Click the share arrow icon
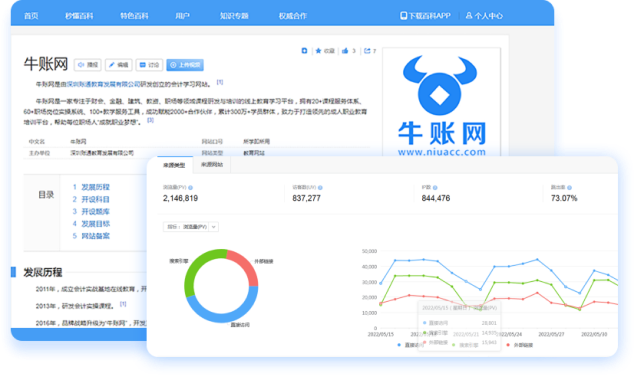This screenshot has width=636, height=376. [x=367, y=51]
